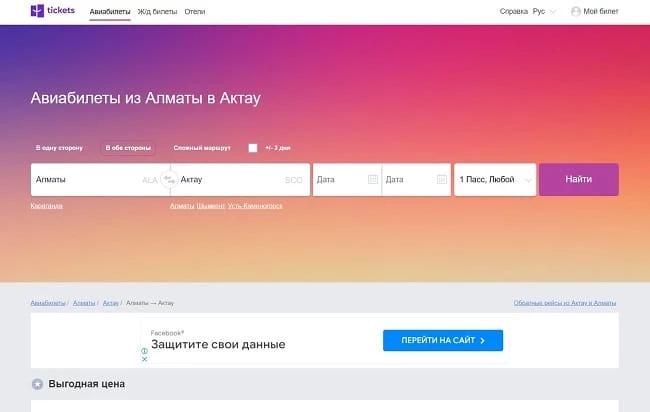Open the 1 Пасс, Любой passengers dropdown
This screenshot has height=412, width=650.
(x=495, y=179)
